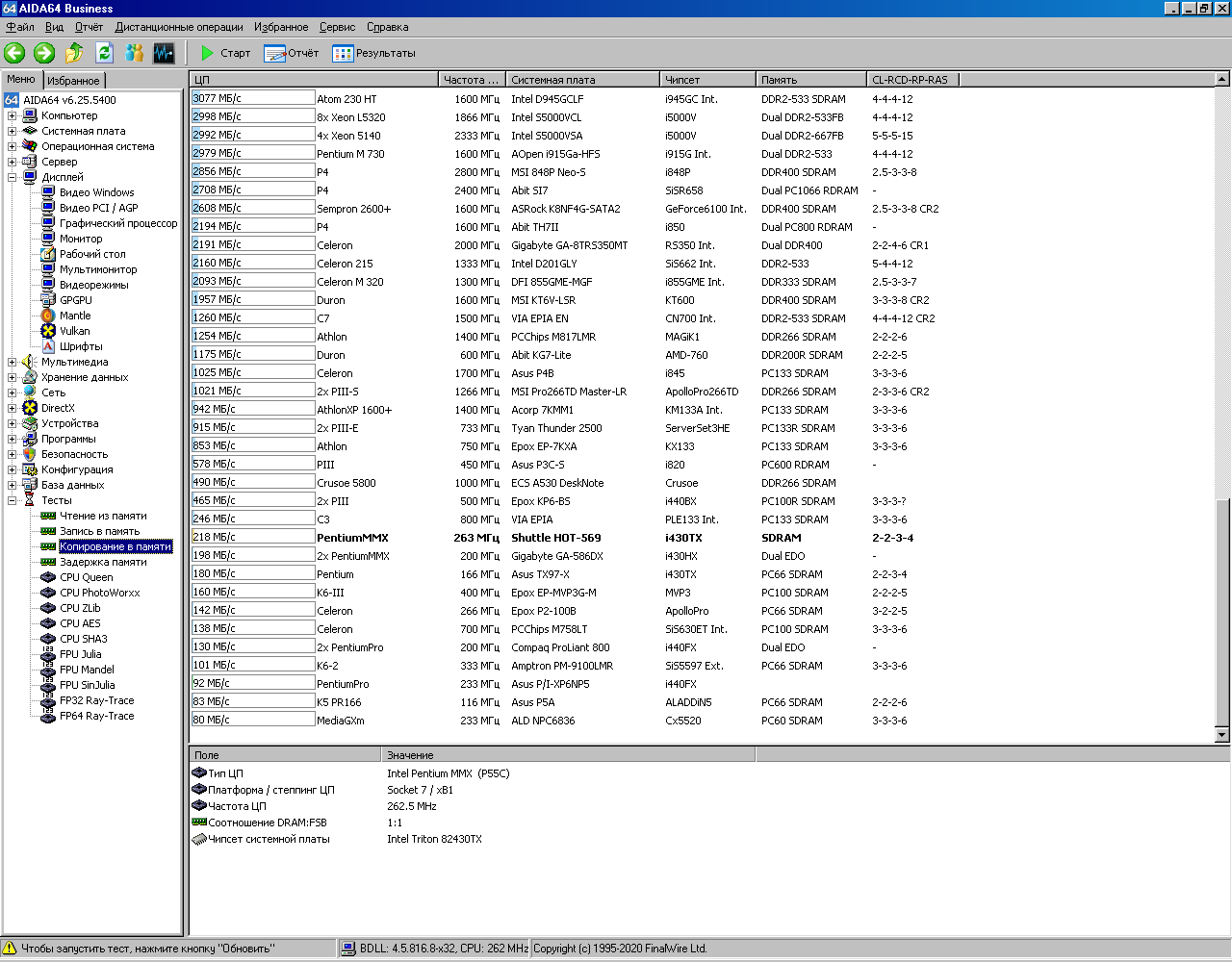Switch to the Избранное tab in the sidebar
The width and height of the screenshot is (1232, 962).
click(x=73, y=81)
